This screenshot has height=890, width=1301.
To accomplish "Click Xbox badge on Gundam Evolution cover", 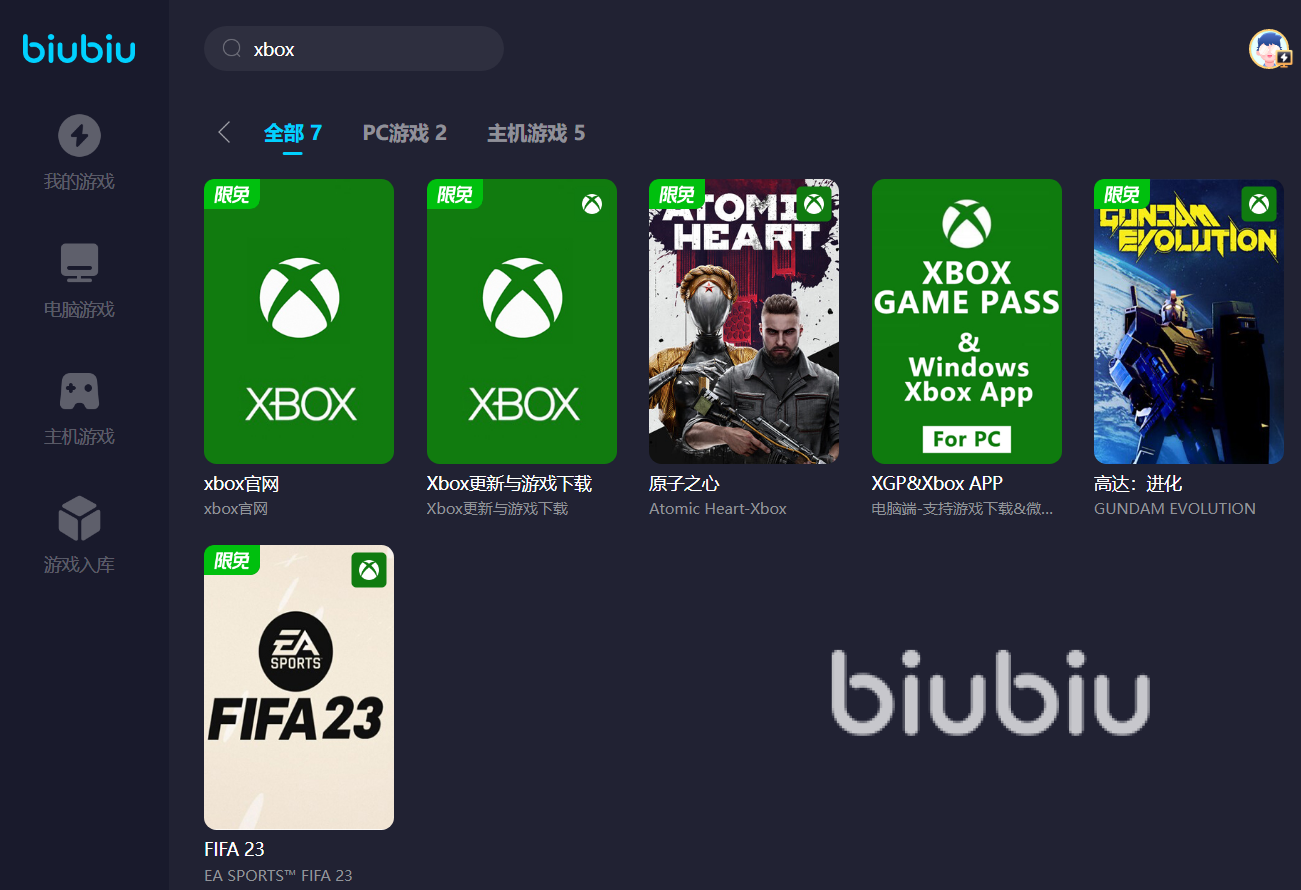I will (1259, 204).
